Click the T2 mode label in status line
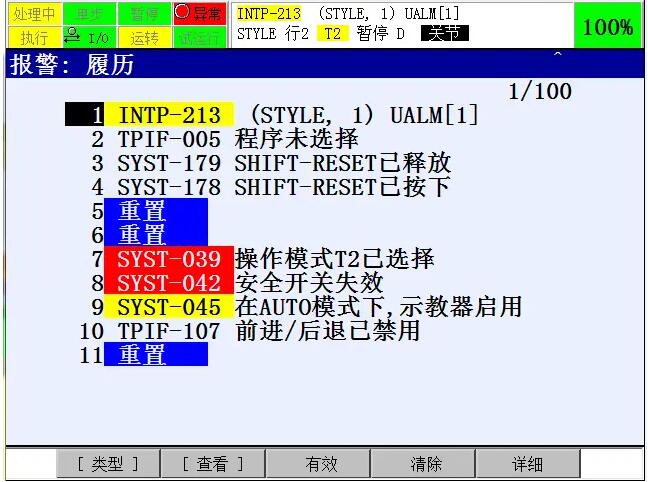Viewport: 648px width, 482px height. (x=333, y=33)
